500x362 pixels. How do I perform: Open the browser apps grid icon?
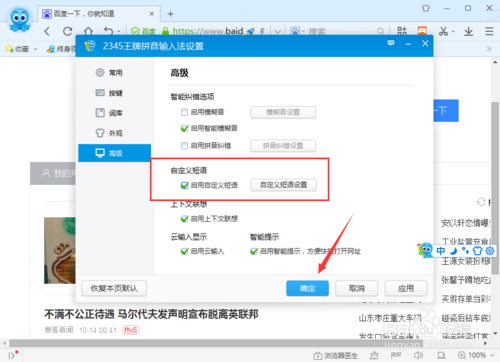tap(402, 31)
